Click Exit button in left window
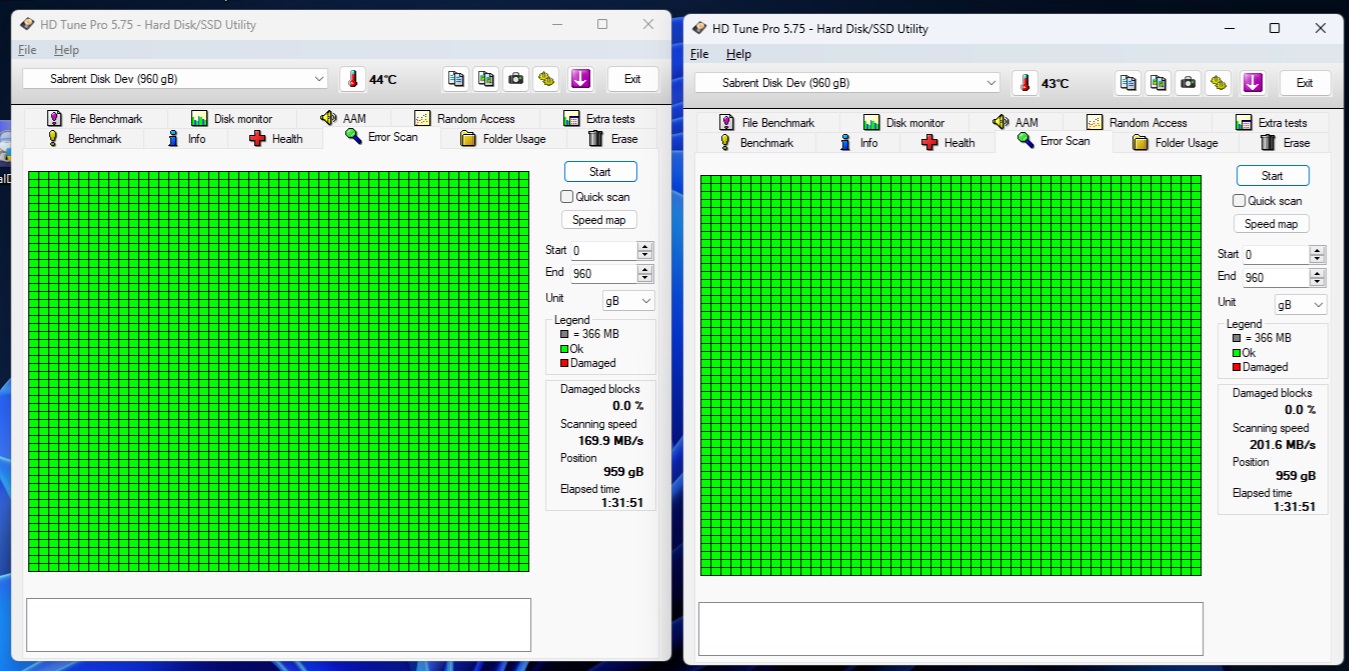This screenshot has height=671, width=1352. click(x=632, y=79)
